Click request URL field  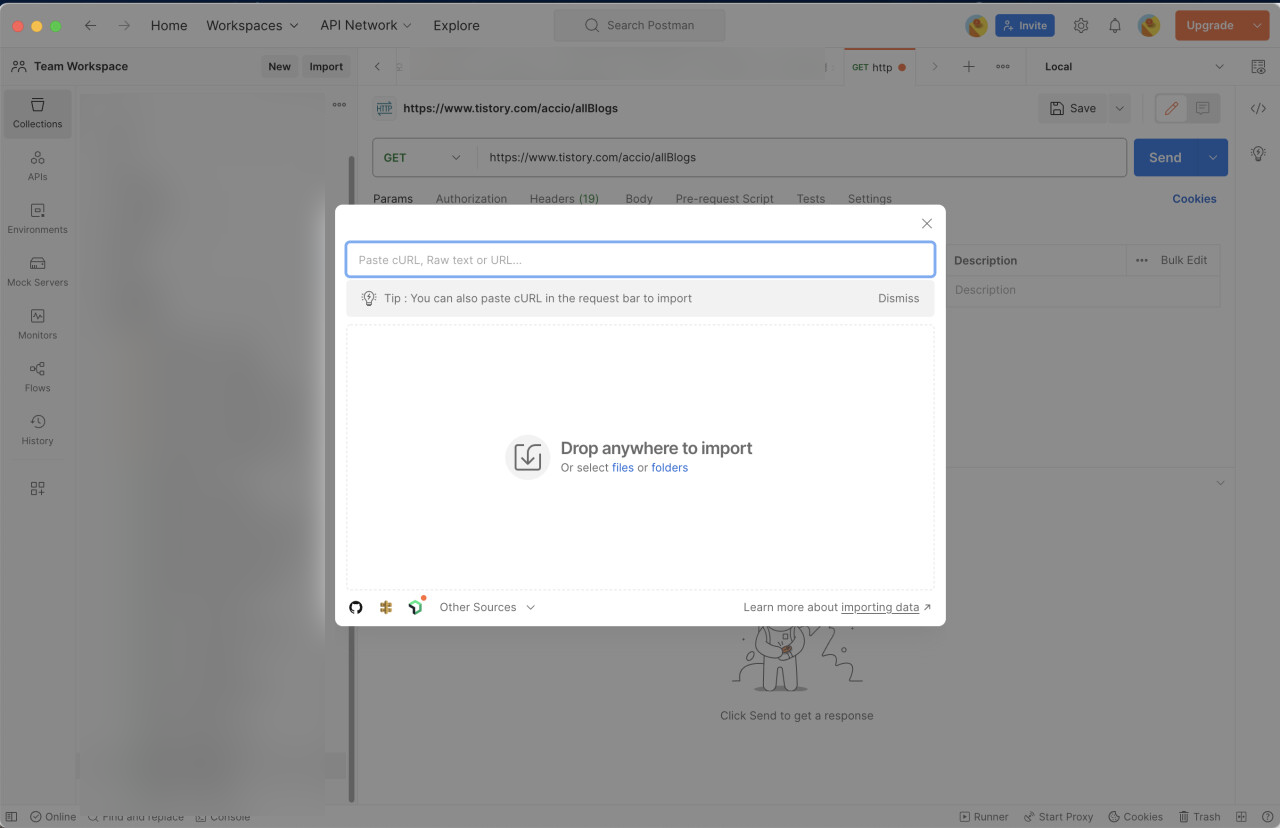[802, 157]
